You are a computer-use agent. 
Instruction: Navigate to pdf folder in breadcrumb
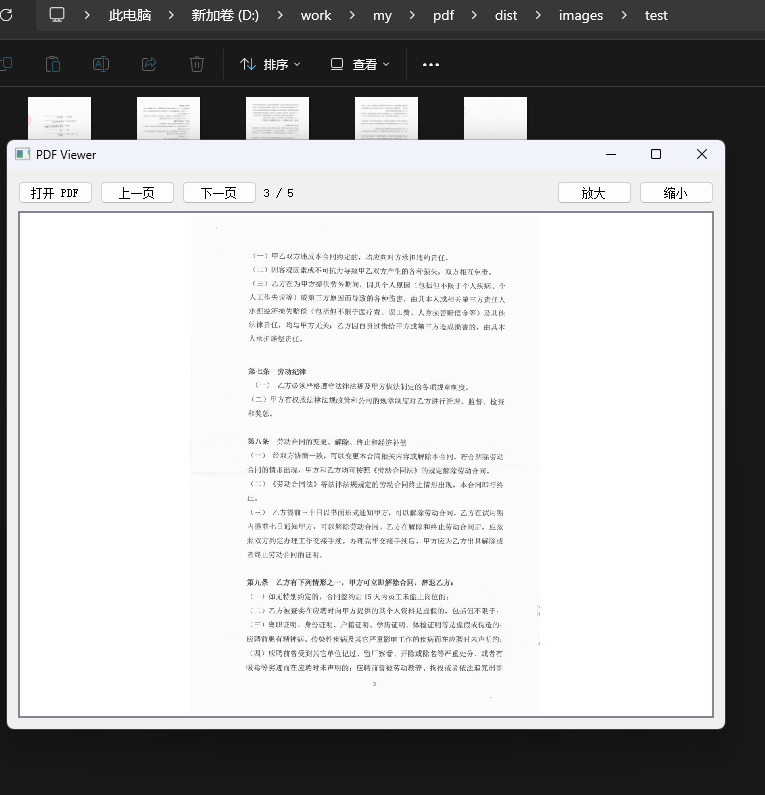(x=444, y=16)
